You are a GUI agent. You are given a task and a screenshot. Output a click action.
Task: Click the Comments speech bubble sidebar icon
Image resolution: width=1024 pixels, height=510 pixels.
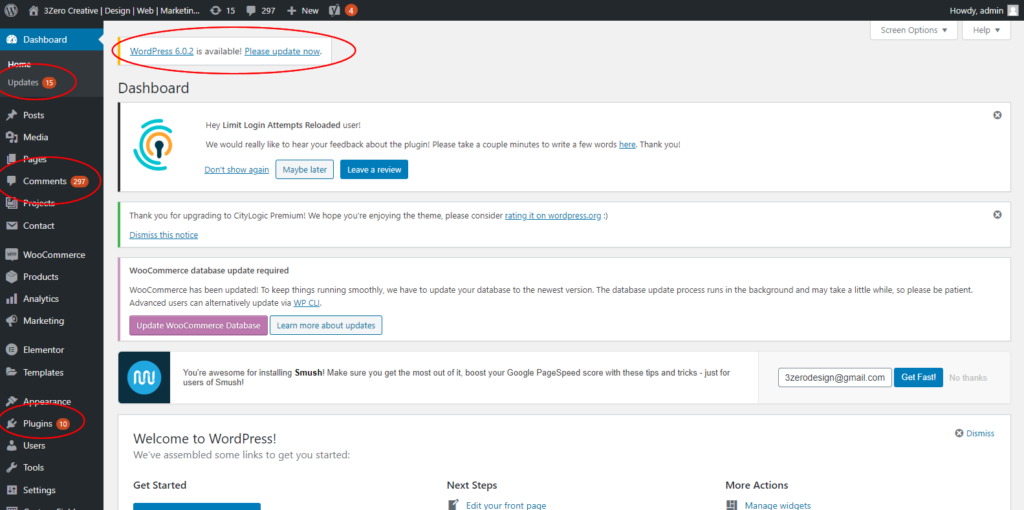11,181
